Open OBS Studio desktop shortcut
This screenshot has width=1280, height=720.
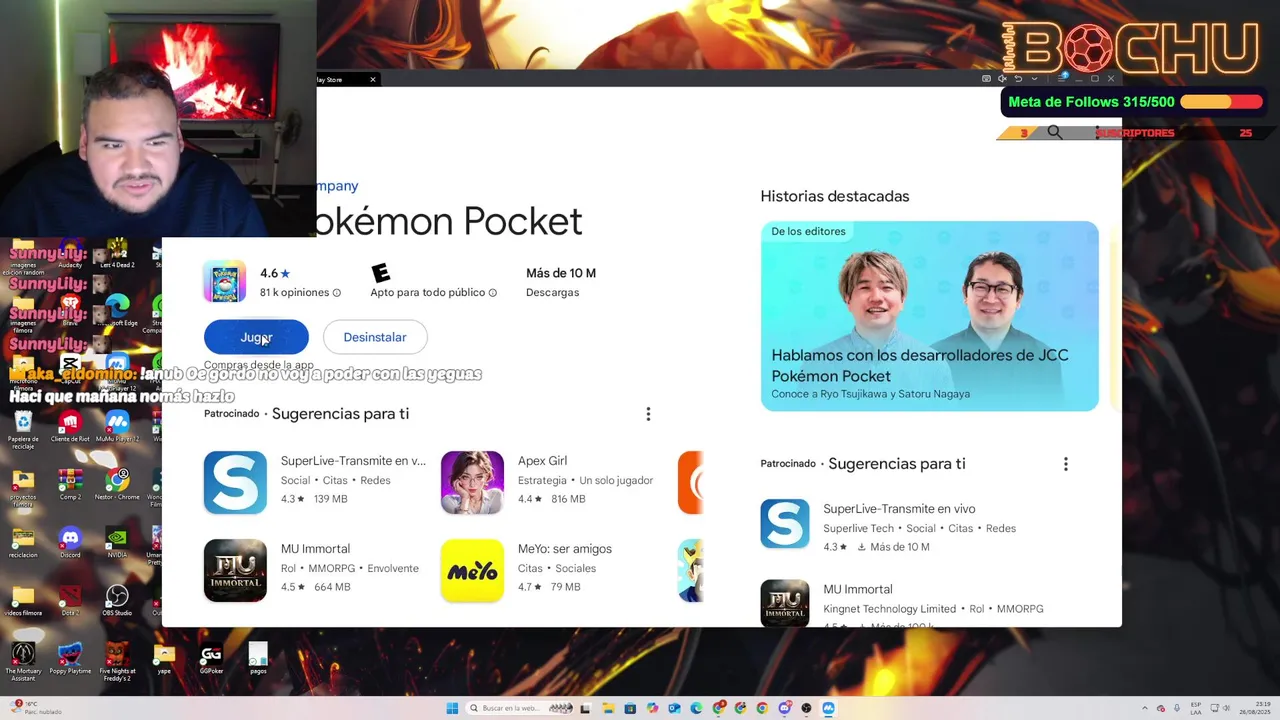coord(117,599)
